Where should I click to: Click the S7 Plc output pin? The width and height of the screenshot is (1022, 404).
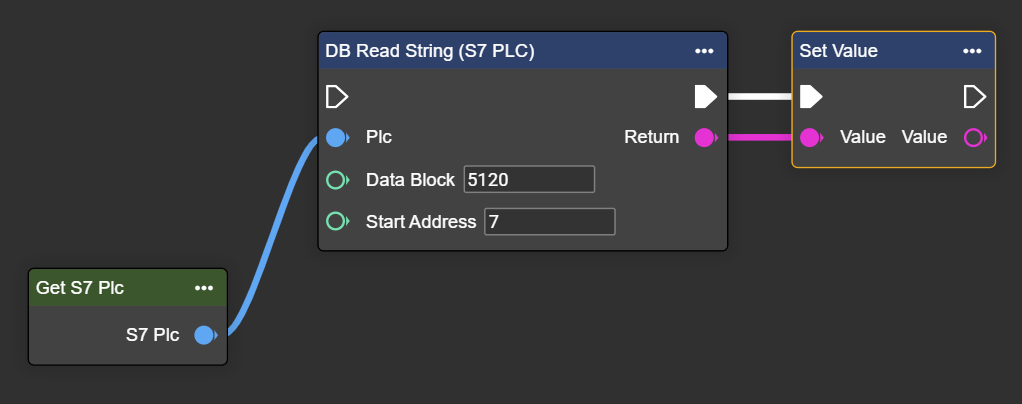coord(205,335)
